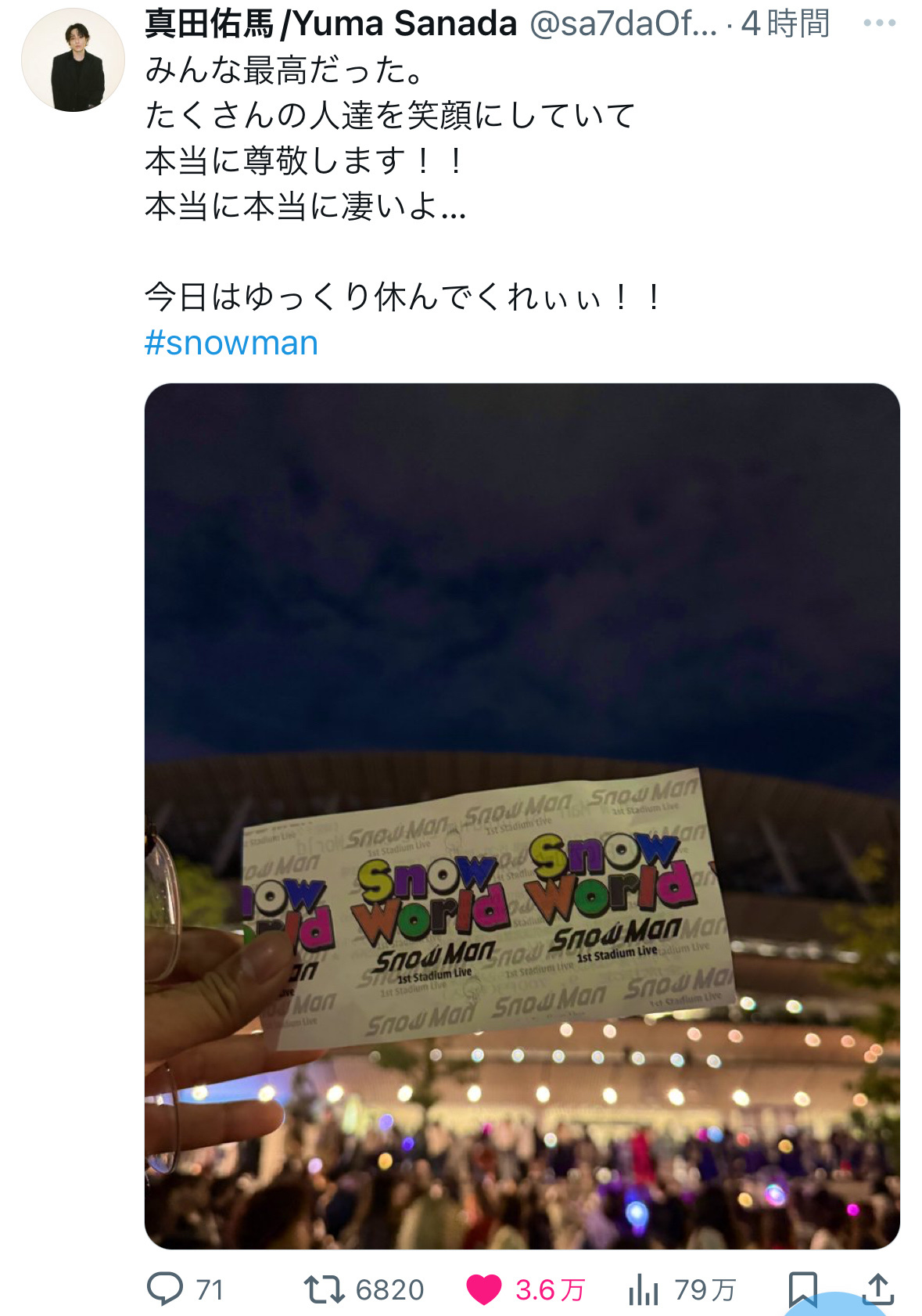Screen dimensions: 922x1316
Task: Tap the retweet count 6820
Action: (389, 1289)
